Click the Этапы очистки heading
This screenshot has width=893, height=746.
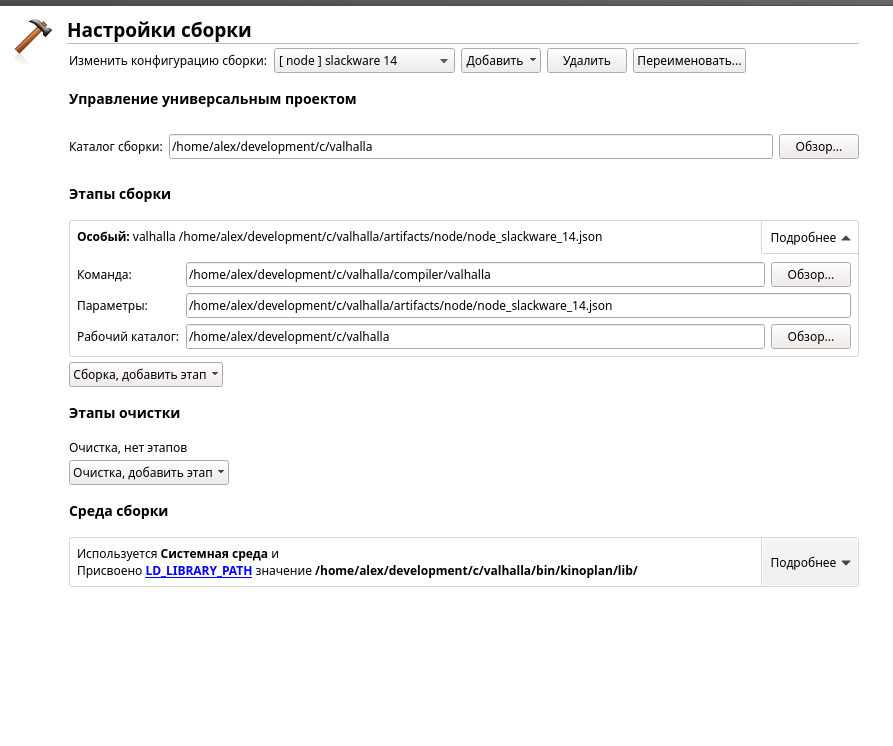[x=124, y=413]
